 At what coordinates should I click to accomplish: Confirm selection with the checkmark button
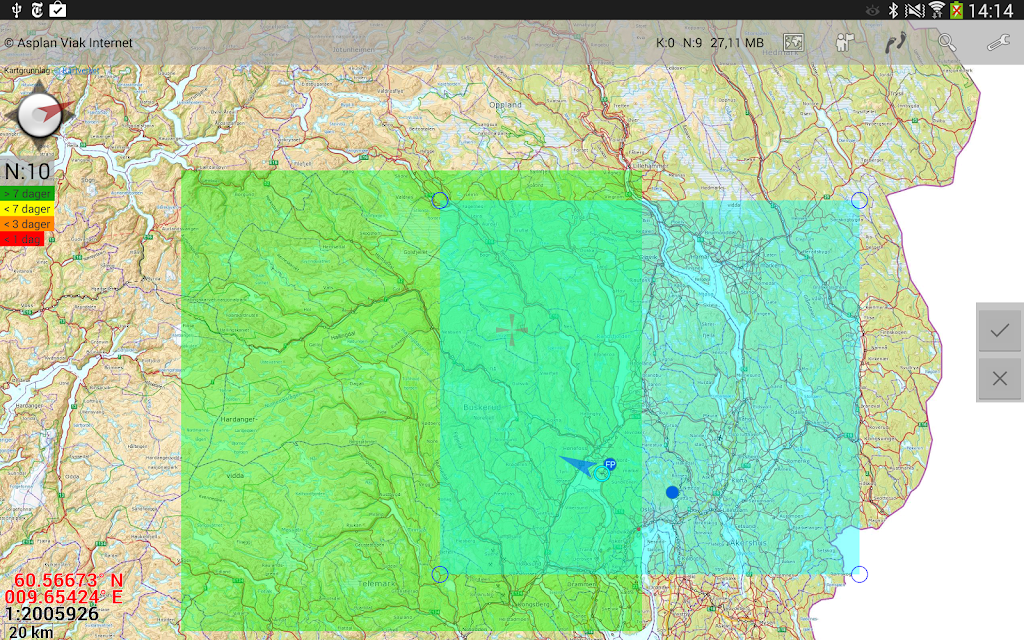click(x=999, y=331)
